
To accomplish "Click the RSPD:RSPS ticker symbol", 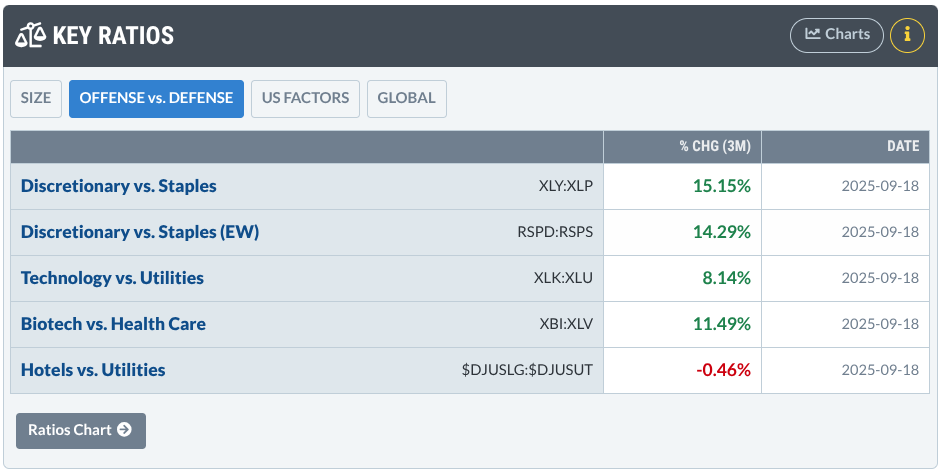I will point(555,232).
